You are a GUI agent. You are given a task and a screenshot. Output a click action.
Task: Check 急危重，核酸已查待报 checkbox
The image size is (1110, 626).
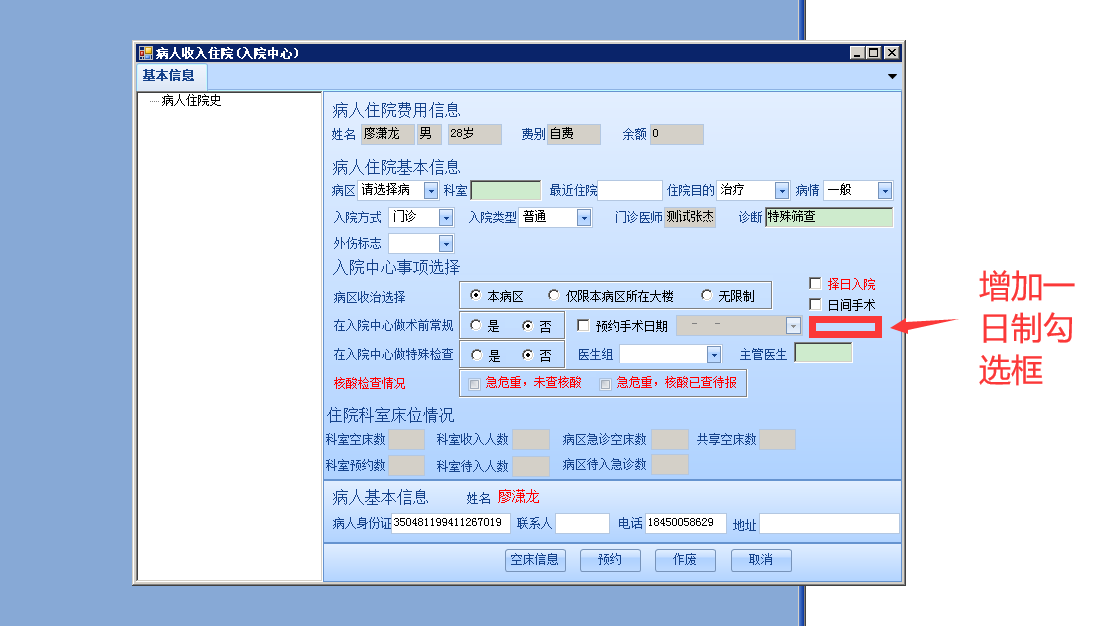click(605, 384)
